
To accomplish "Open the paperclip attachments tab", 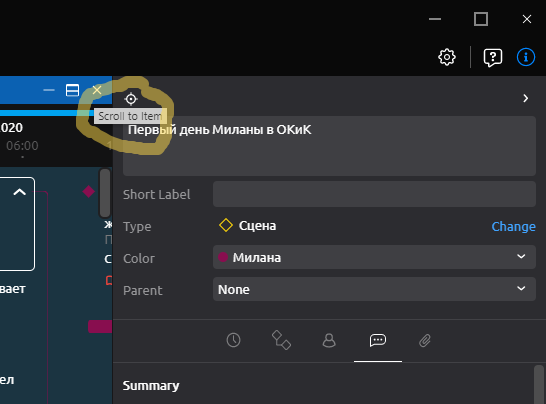I will (x=425, y=340).
